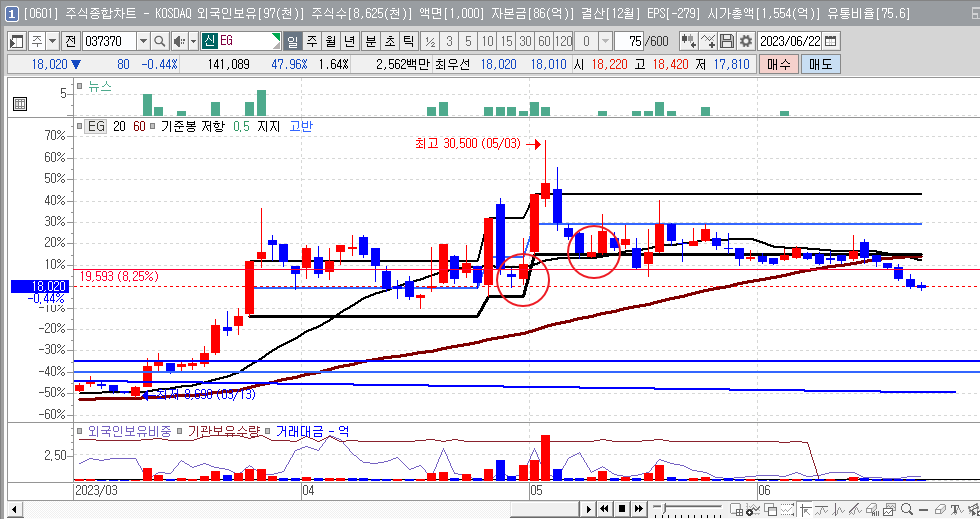Select the 60 interval button
Viewport: 980px width, 519px height.
[544, 41]
